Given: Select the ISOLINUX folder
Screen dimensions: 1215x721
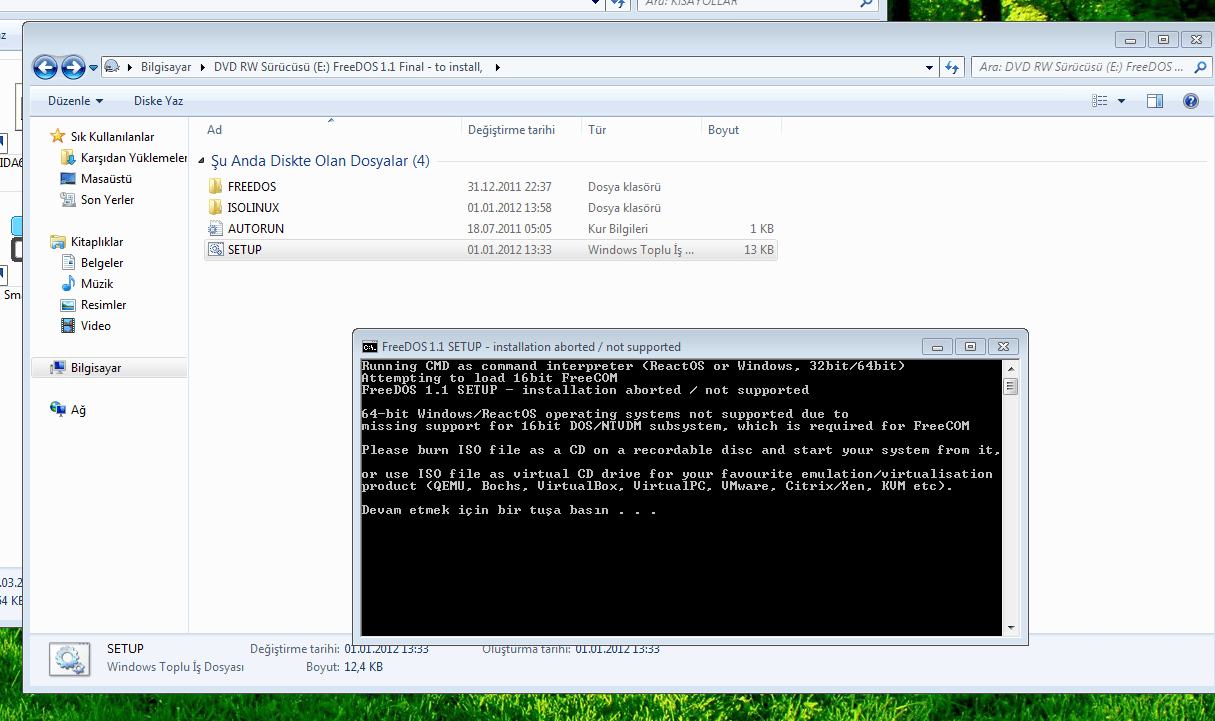Looking at the screenshot, I should (x=253, y=208).
